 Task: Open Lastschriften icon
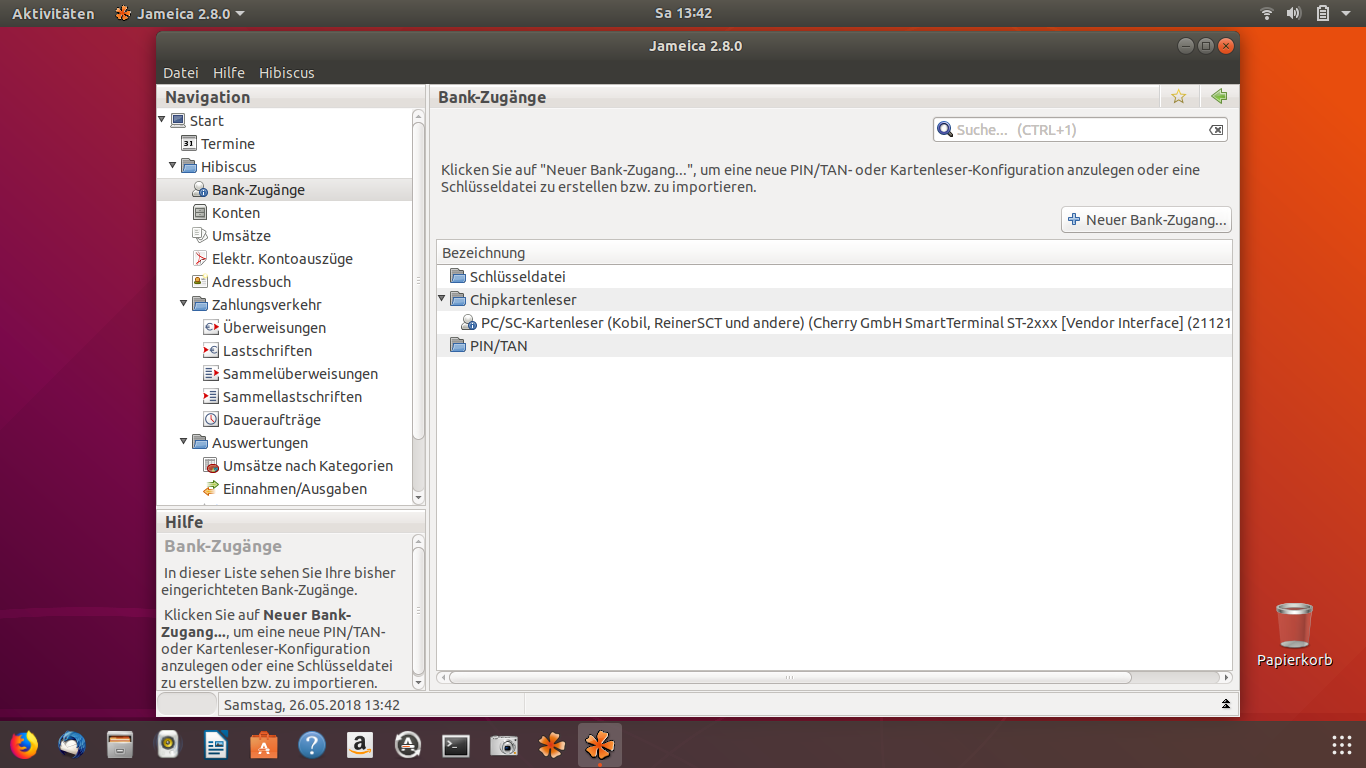(x=211, y=350)
